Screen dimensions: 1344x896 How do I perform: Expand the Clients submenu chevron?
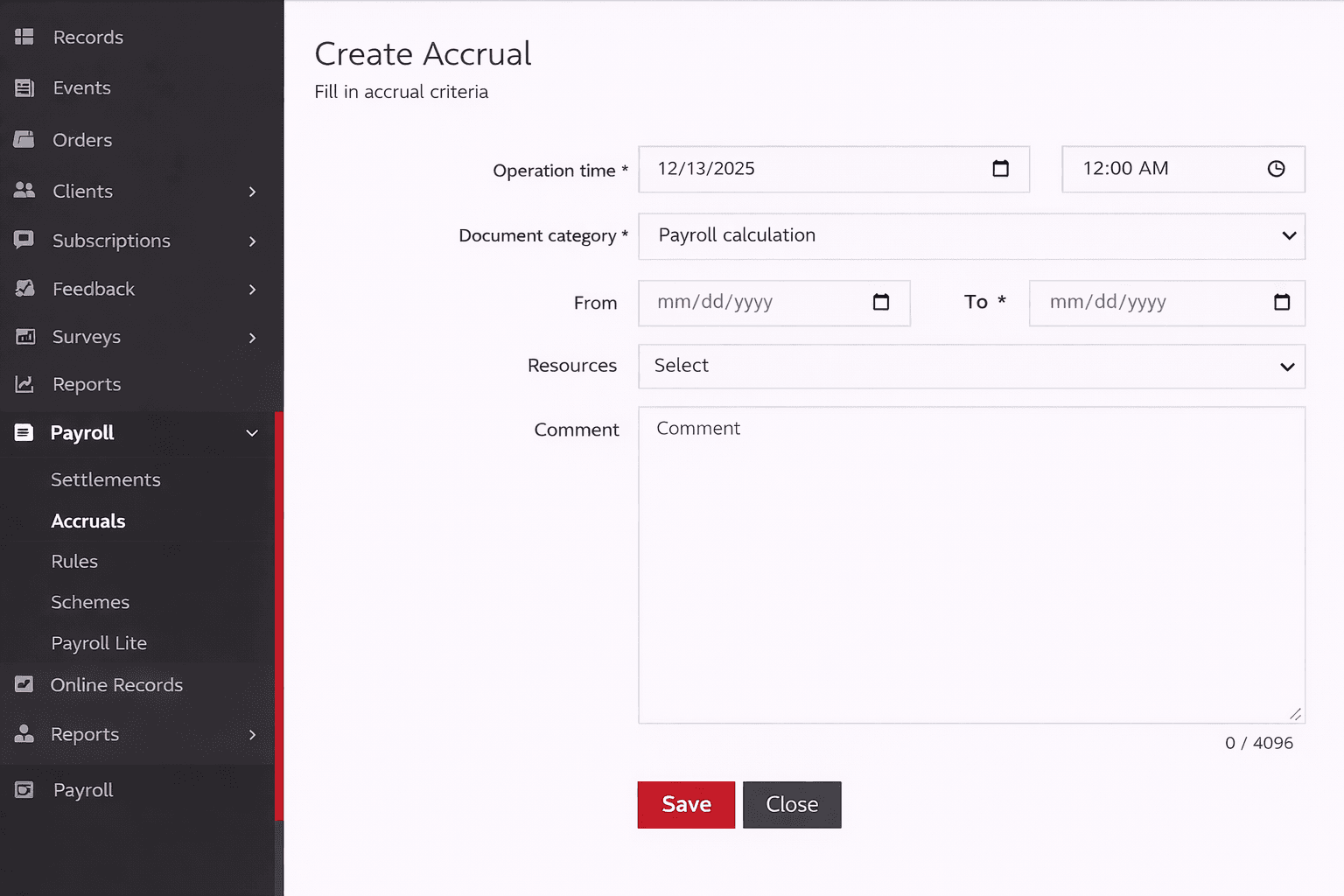tap(252, 192)
